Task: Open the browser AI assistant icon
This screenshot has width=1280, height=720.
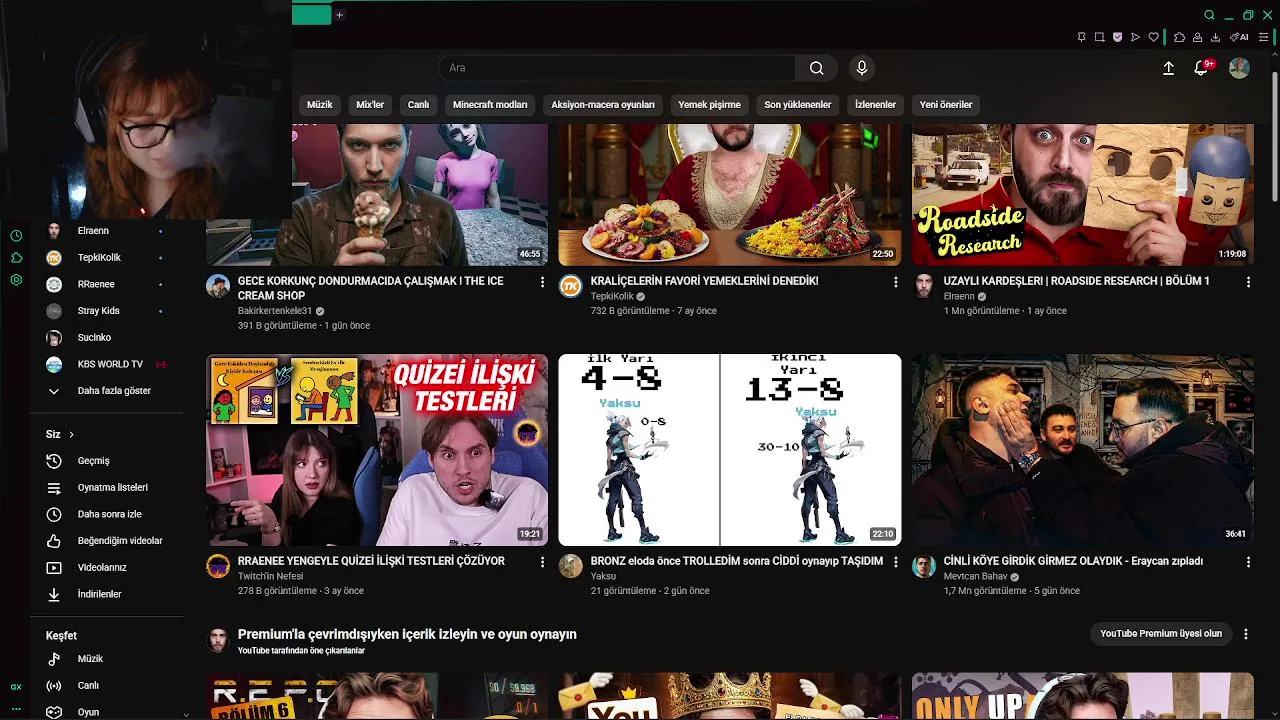Action: [x=1239, y=37]
